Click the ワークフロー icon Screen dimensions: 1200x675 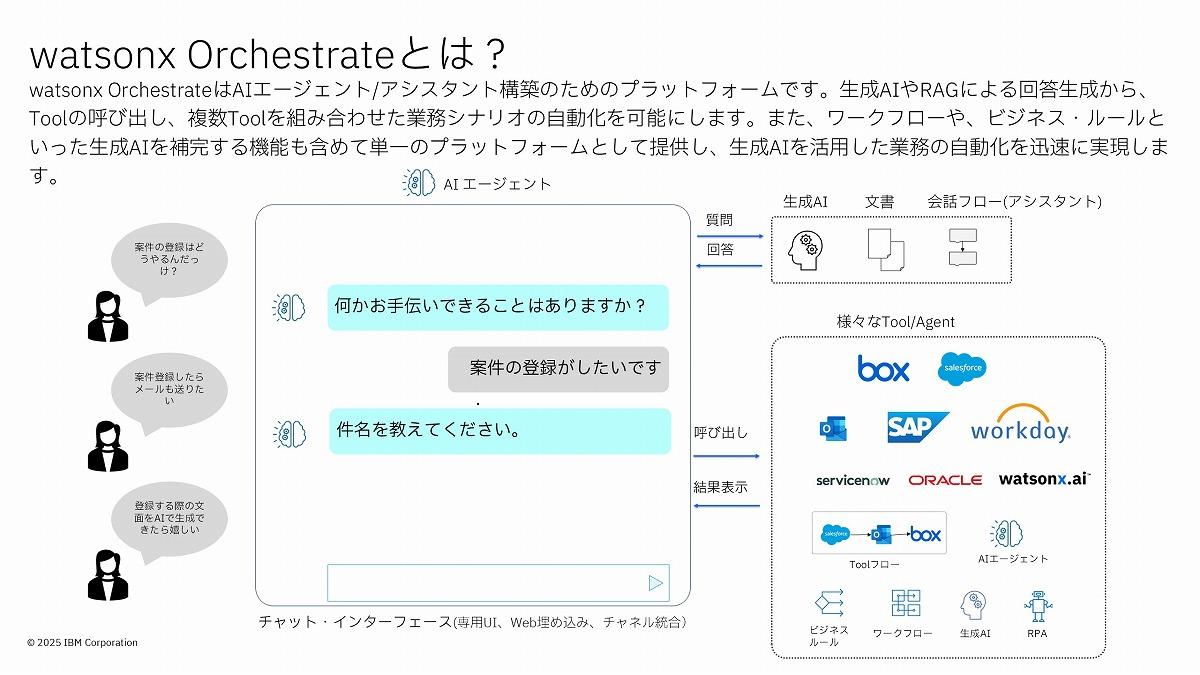pyautogui.click(x=906, y=603)
